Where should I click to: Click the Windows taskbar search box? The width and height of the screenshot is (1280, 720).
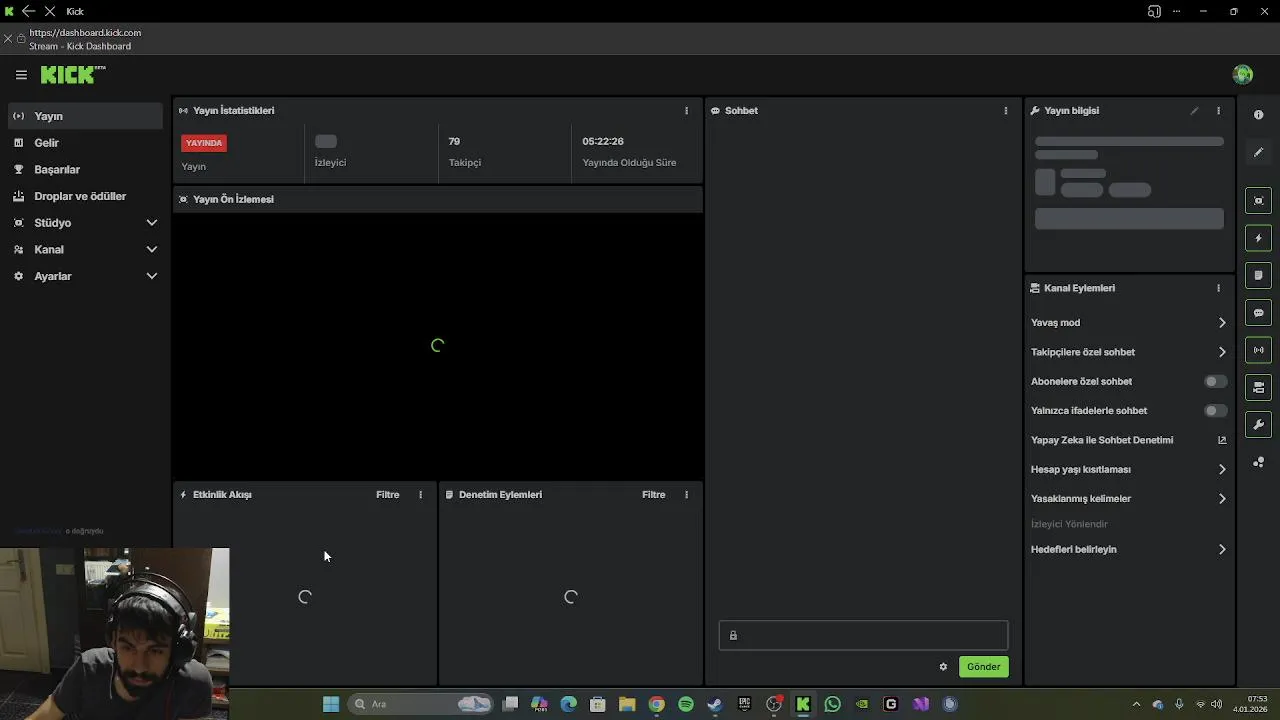click(x=421, y=704)
